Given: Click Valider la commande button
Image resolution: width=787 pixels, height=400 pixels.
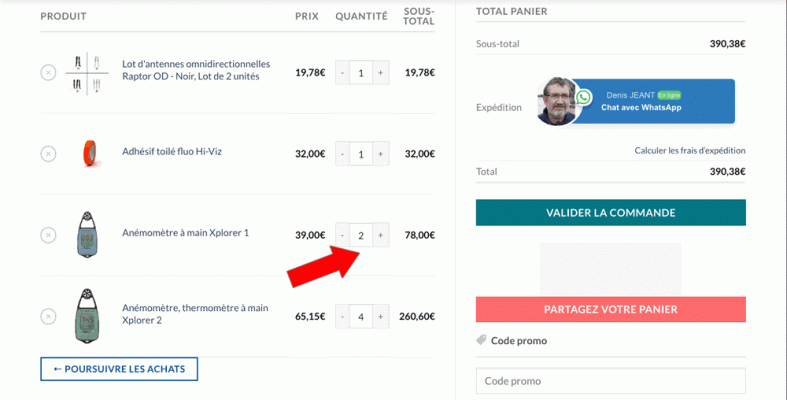Looking at the screenshot, I should point(610,212).
